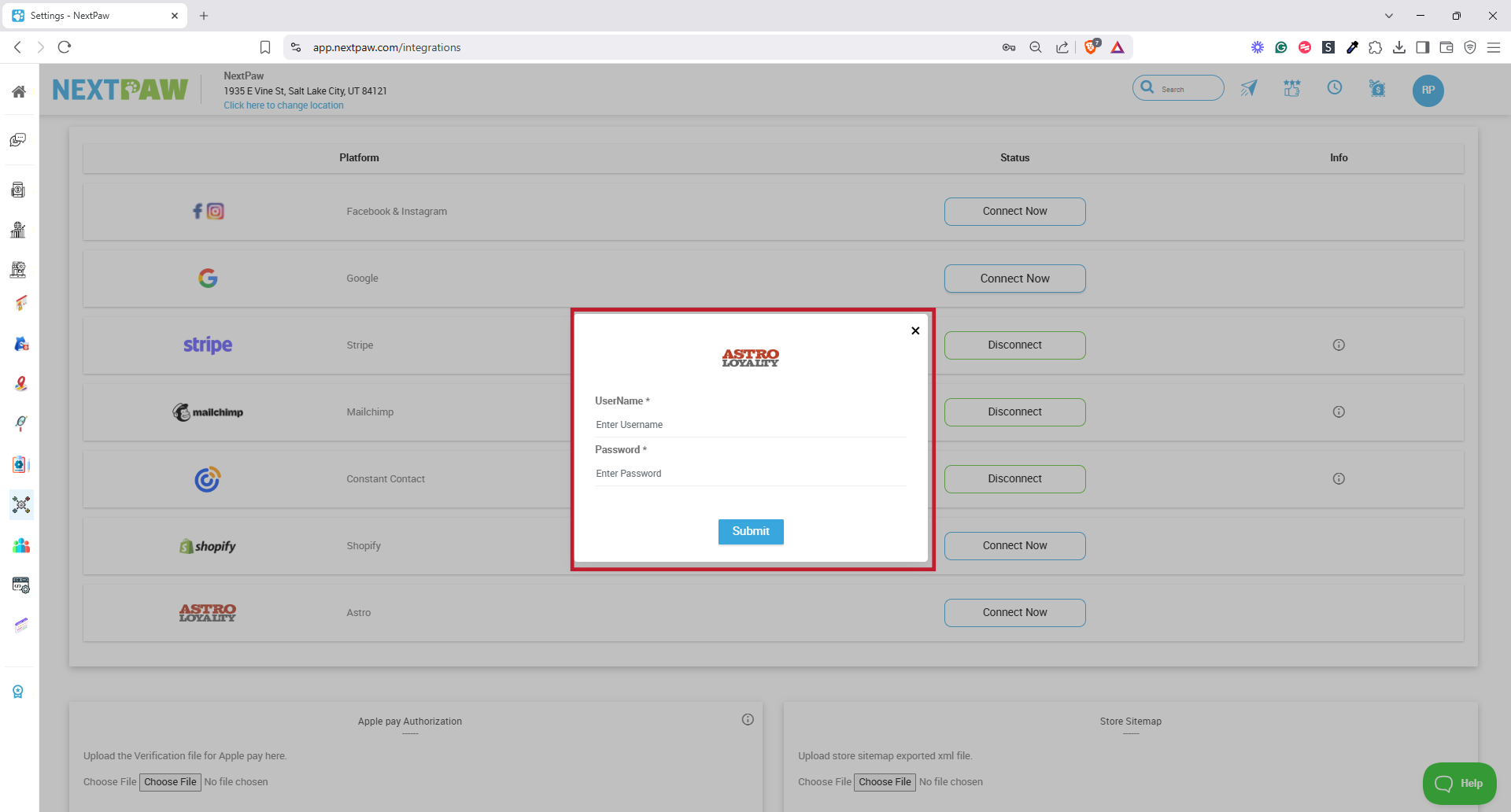Image resolution: width=1511 pixels, height=812 pixels.
Task: Open the code settings window sidebar icon
Action: pos(21,585)
